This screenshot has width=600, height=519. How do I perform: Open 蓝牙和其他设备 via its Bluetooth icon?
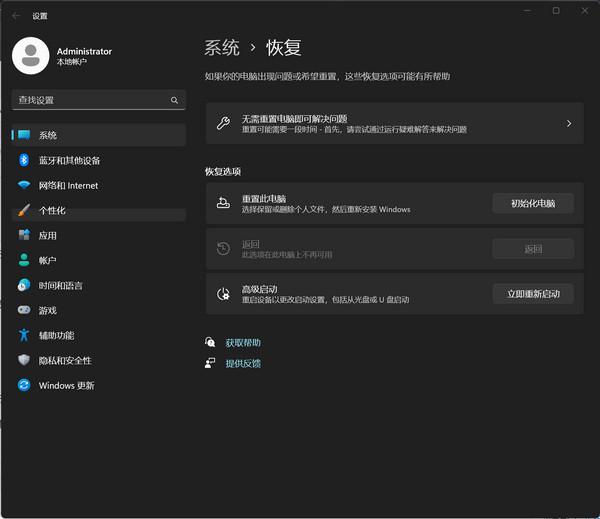24,160
